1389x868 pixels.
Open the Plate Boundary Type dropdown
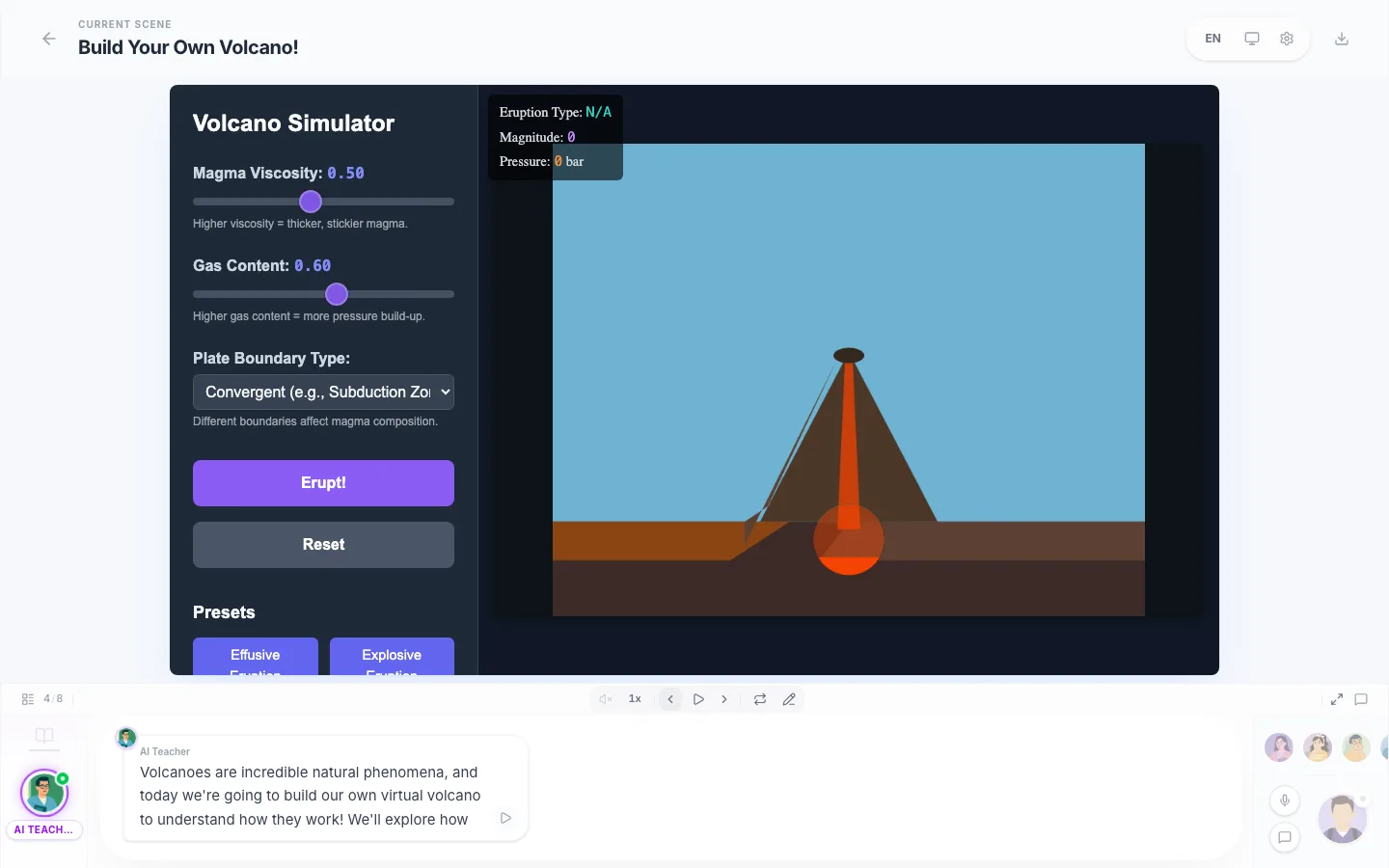(x=323, y=392)
